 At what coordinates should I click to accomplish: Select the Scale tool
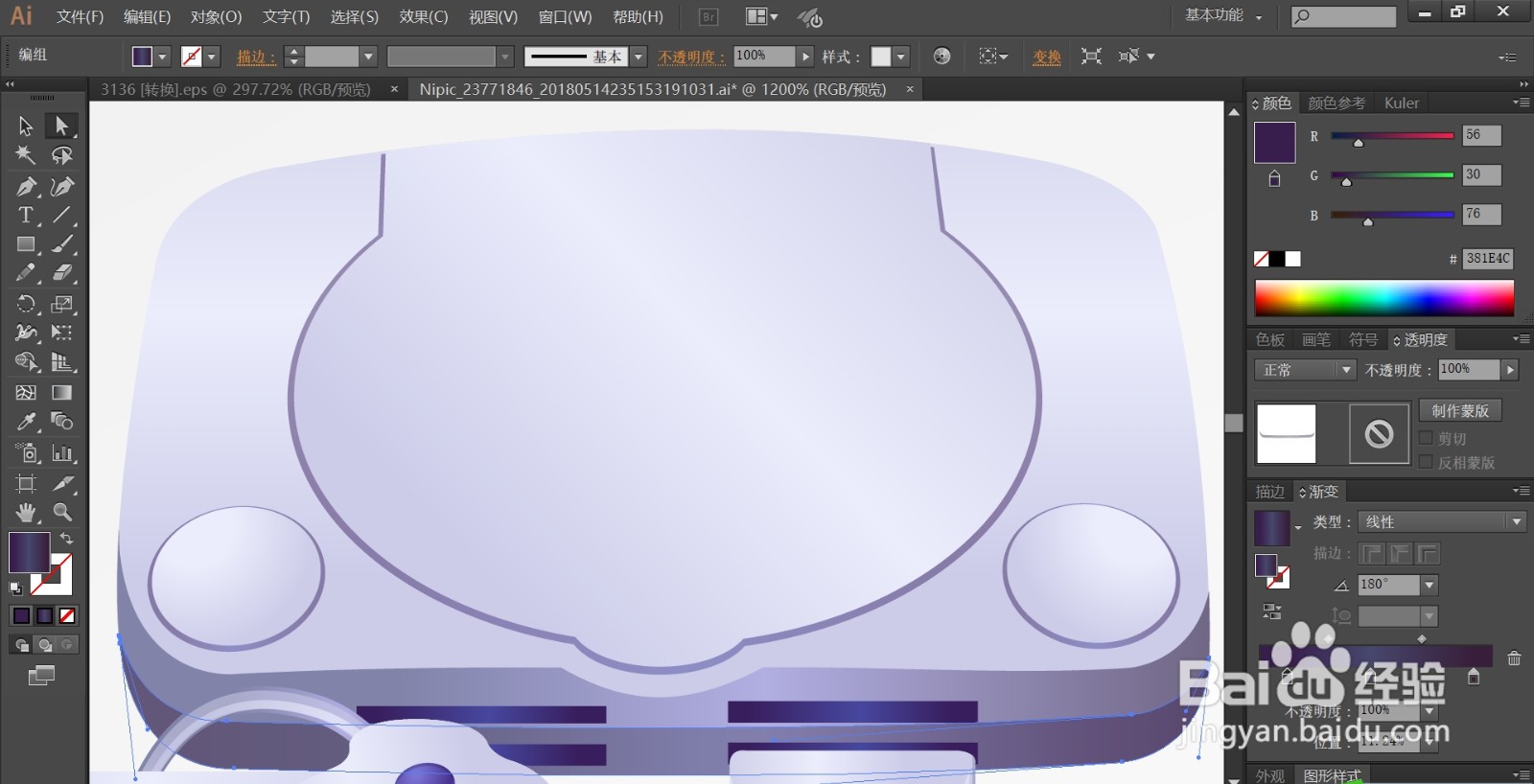pyautogui.click(x=62, y=304)
